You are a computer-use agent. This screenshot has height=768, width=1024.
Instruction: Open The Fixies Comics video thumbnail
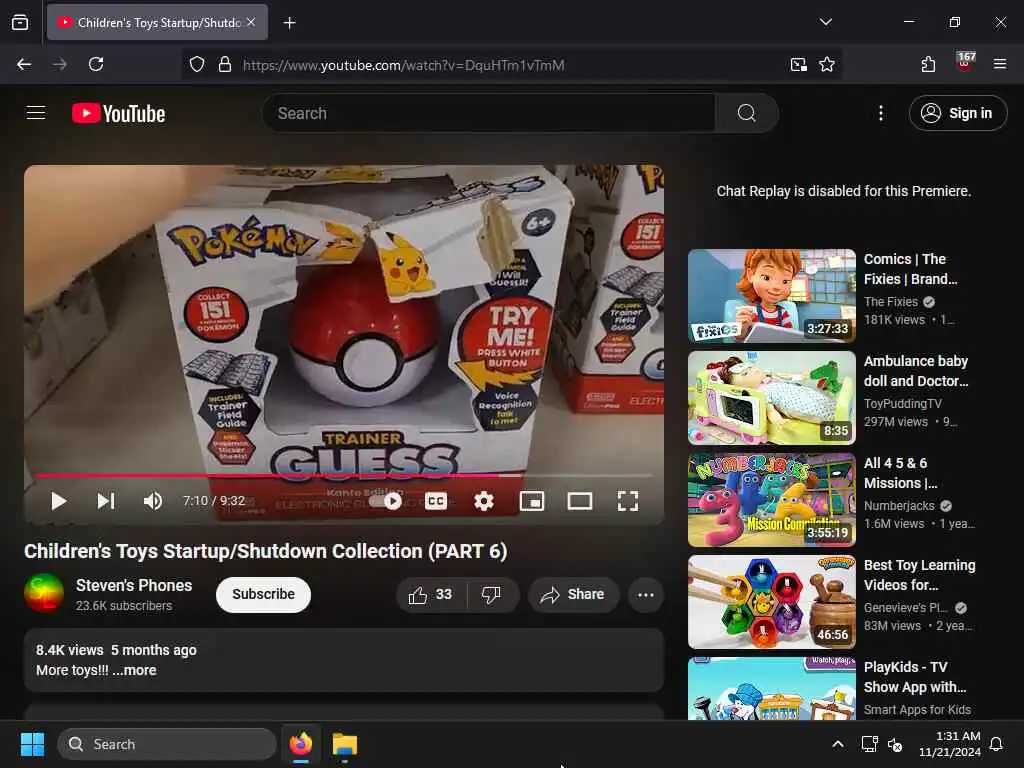point(771,296)
